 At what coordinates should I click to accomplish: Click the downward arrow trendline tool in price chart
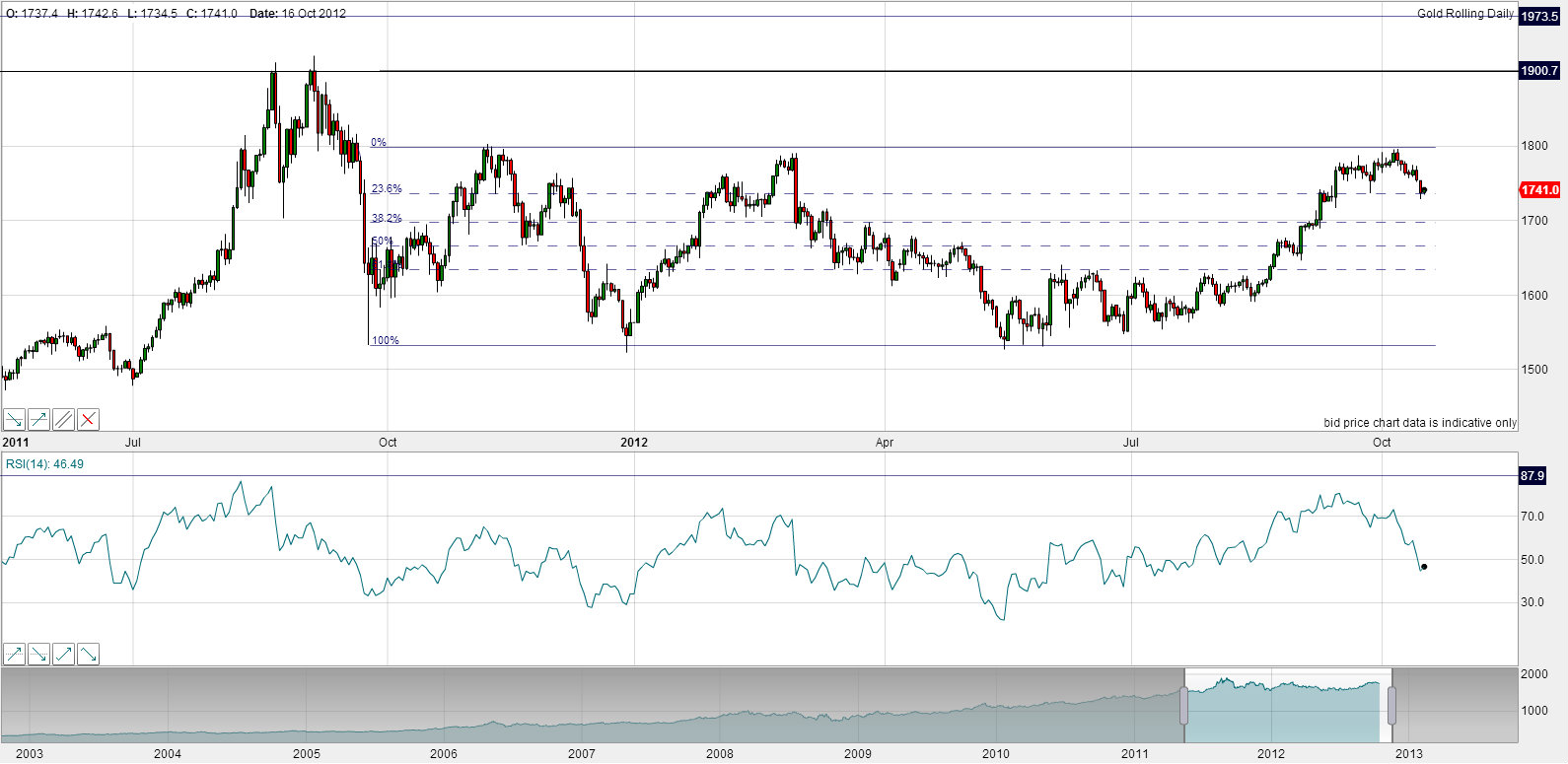(x=14, y=420)
